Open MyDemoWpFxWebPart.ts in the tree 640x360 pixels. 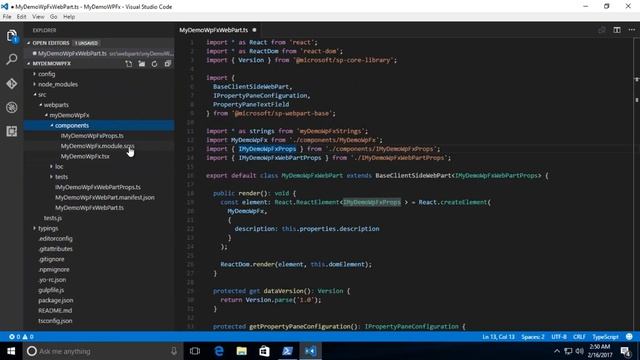click(x=89, y=208)
